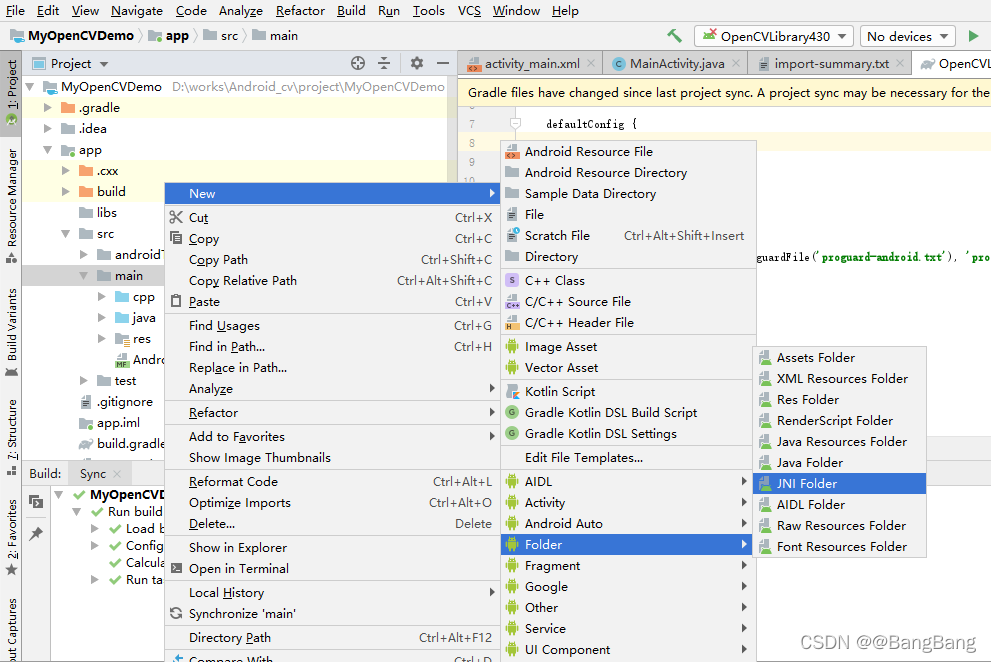Open the Build Variants side tab

click(11, 332)
